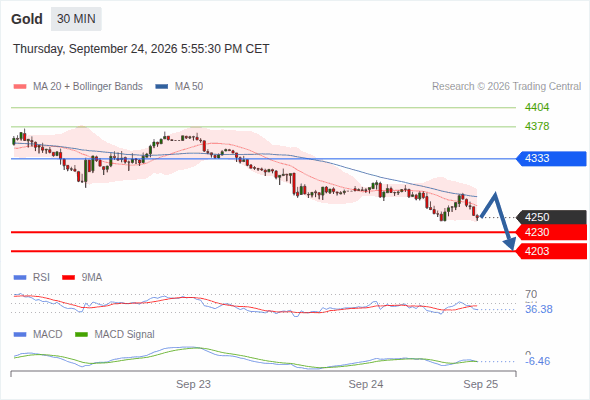Screen dimensions: 590x400
Task: Click the green MACD Signal legend swatch
Action: pyautogui.click(x=81, y=335)
